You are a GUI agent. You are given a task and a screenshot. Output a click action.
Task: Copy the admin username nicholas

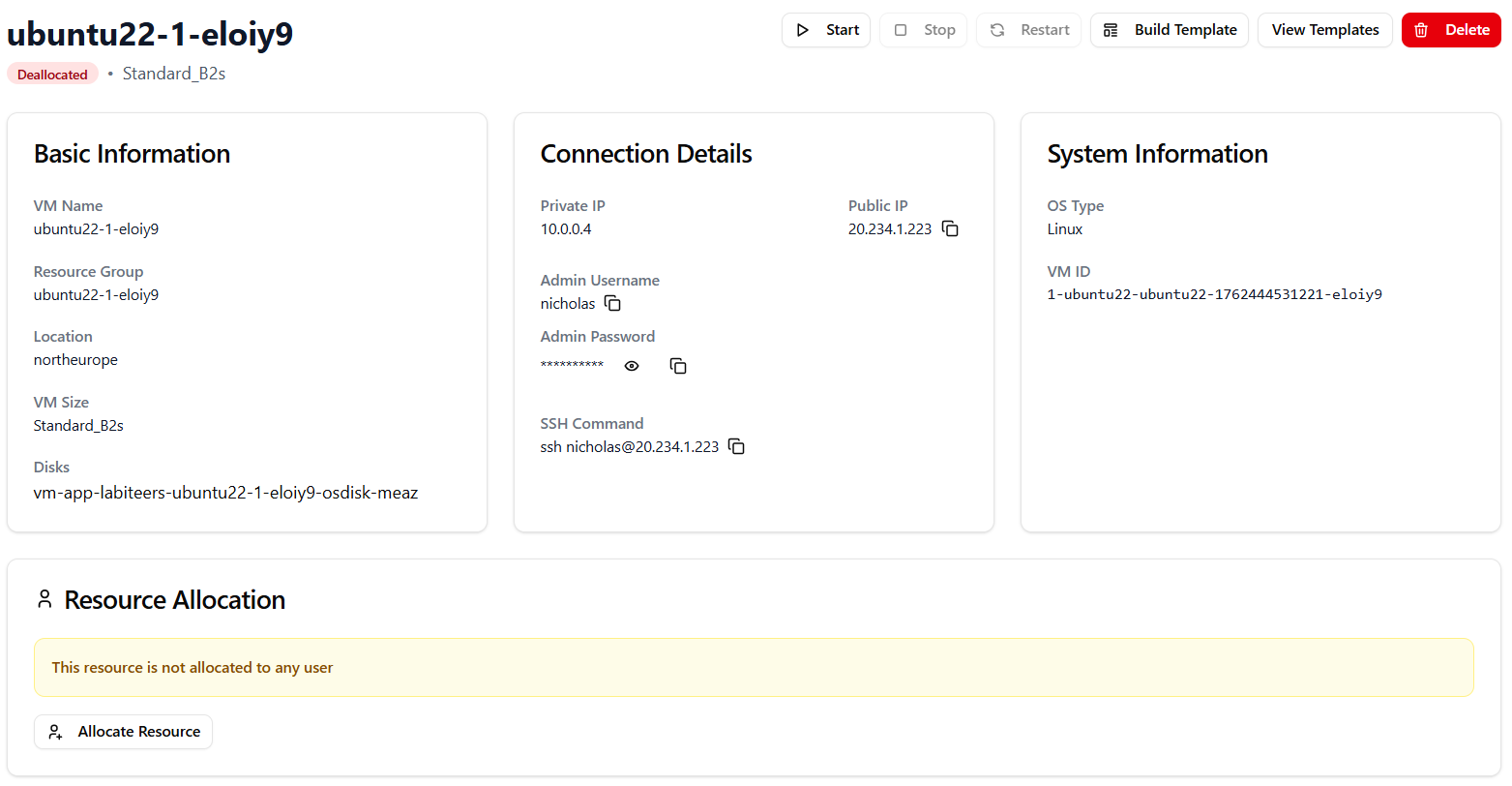coord(612,304)
